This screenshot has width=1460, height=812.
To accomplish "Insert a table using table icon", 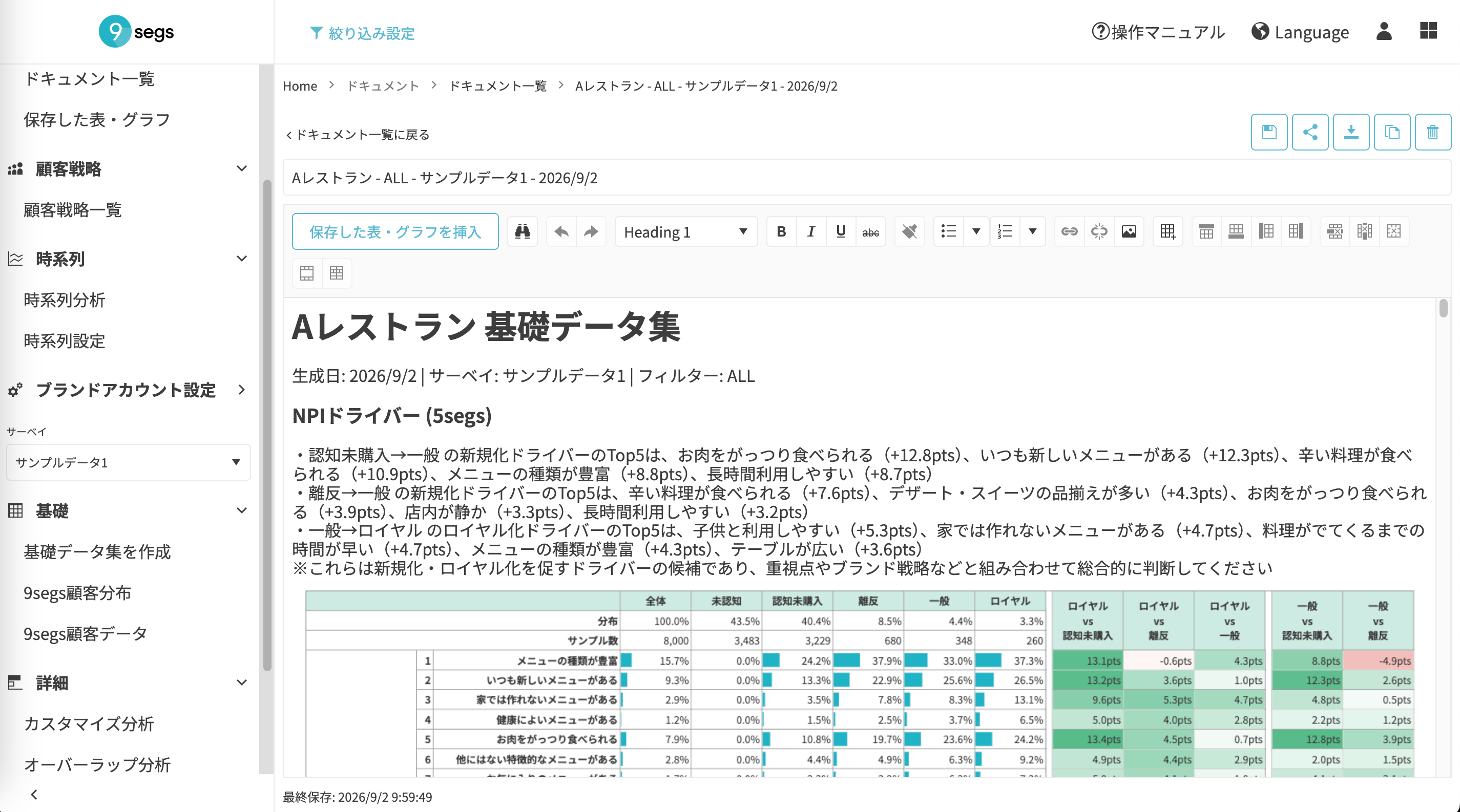I will [1167, 231].
